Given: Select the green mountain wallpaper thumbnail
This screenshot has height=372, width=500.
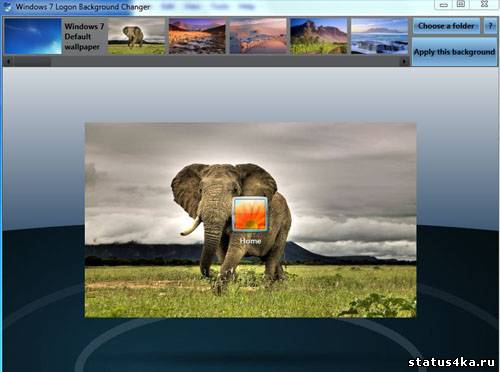Looking at the screenshot, I should [319, 36].
